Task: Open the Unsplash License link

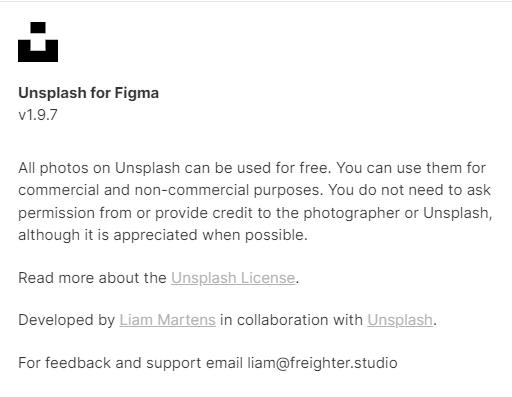Action: 233,278
